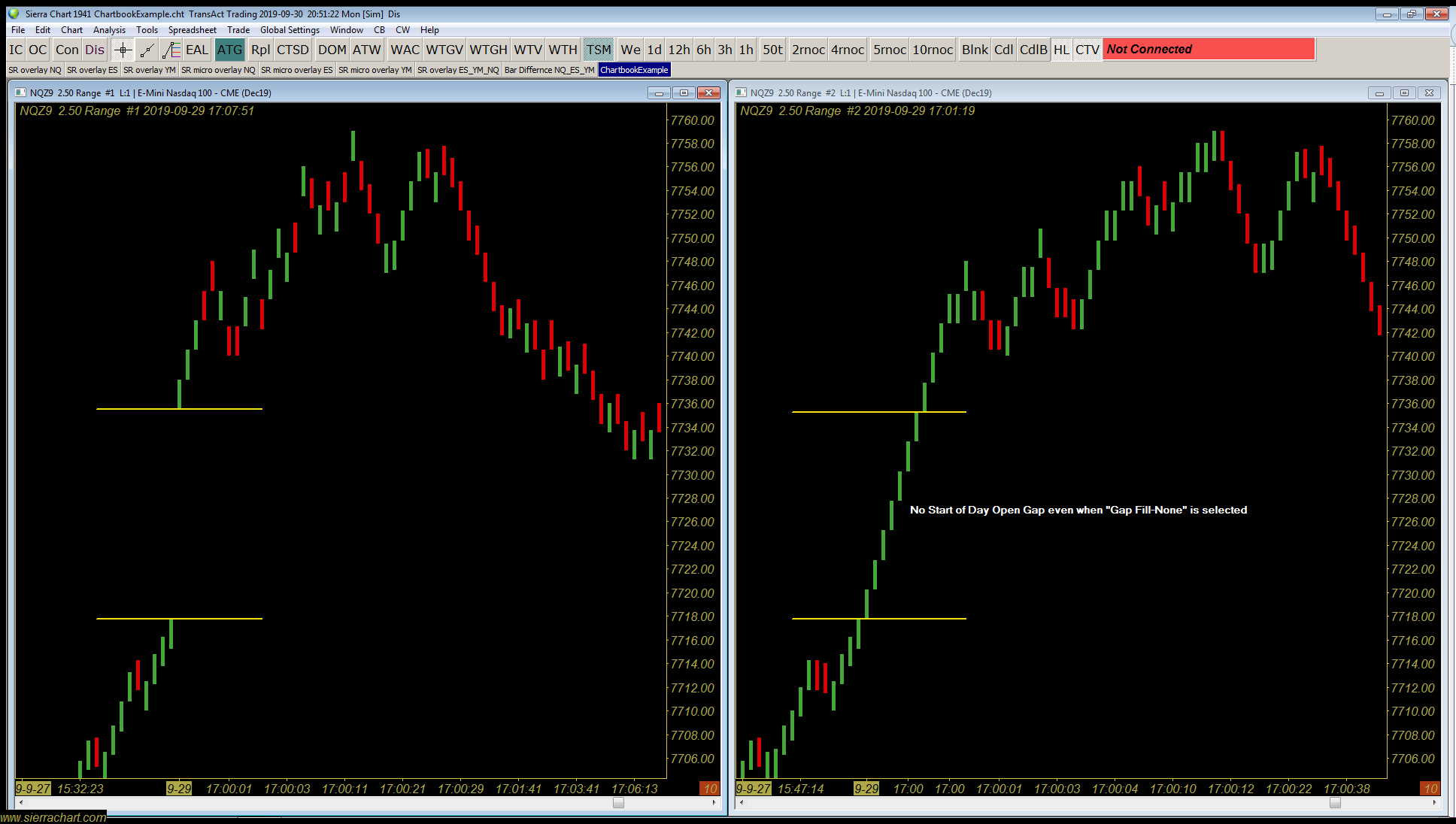Expand the Spreadsheet menu
The height and width of the screenshot is (824, 1456).
click(192, 30)
